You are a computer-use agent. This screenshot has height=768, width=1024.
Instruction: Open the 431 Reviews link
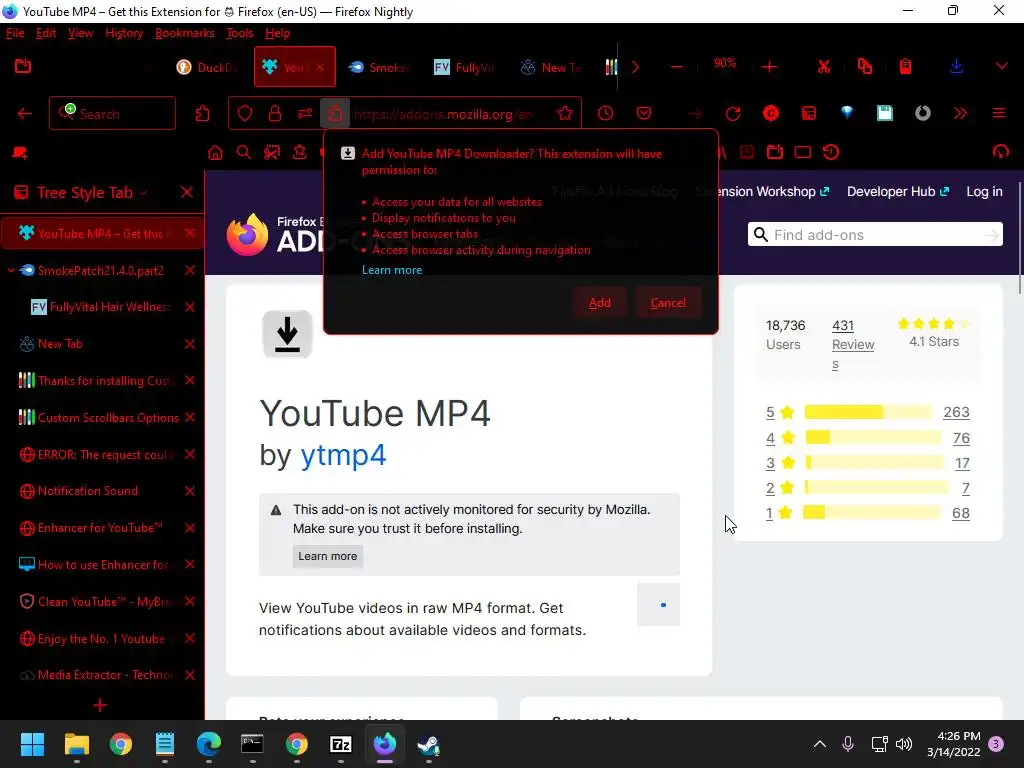[x=853, y=344]
